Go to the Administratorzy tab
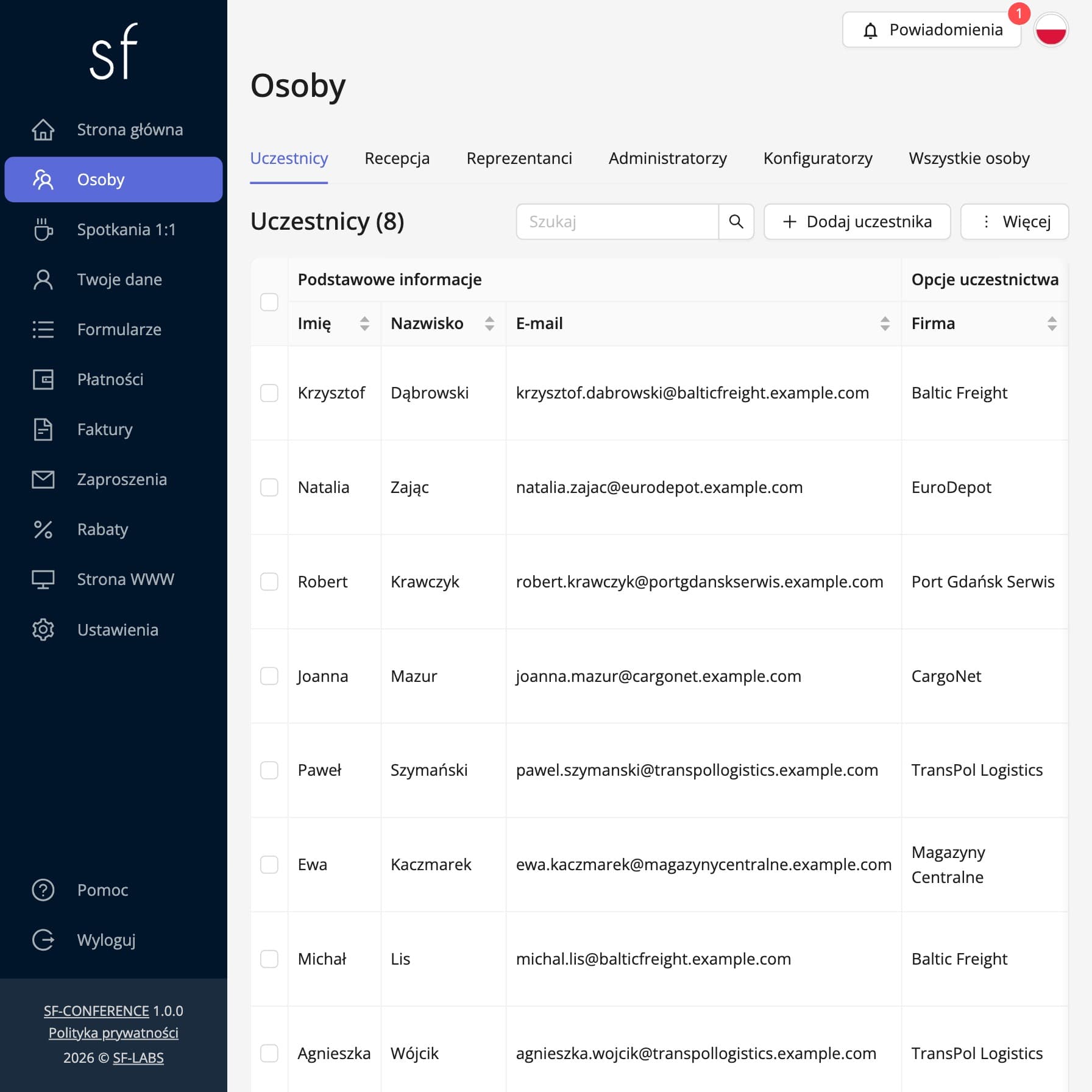The height and width of the screenshot is (1092, 1092). coord(668,158)
